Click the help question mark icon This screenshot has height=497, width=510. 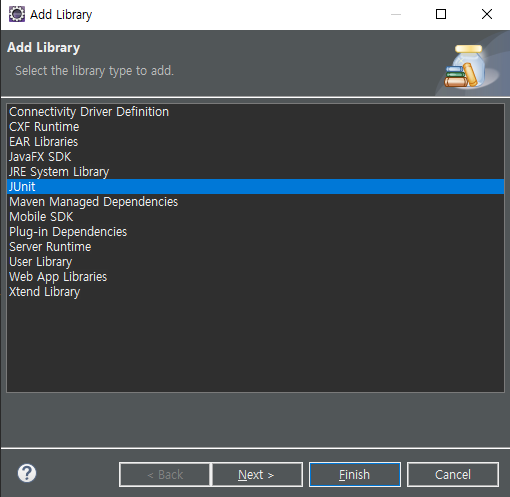27,473
